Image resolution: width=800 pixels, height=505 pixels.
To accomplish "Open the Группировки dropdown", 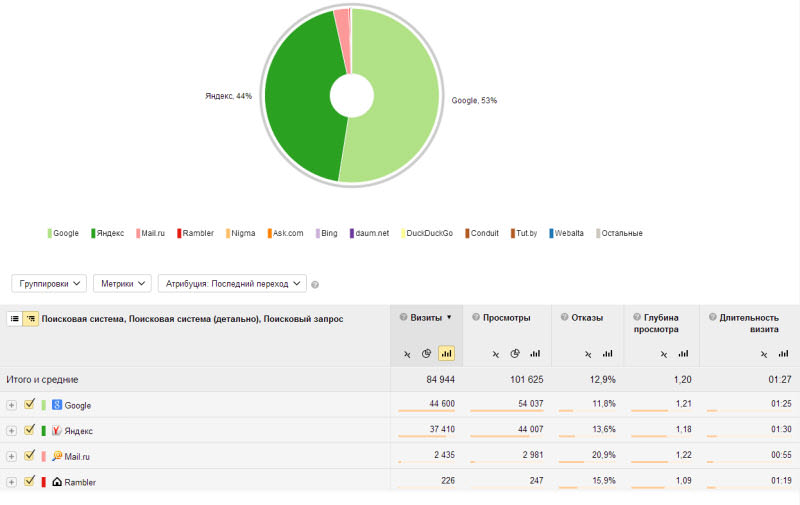I will (49, 284).
